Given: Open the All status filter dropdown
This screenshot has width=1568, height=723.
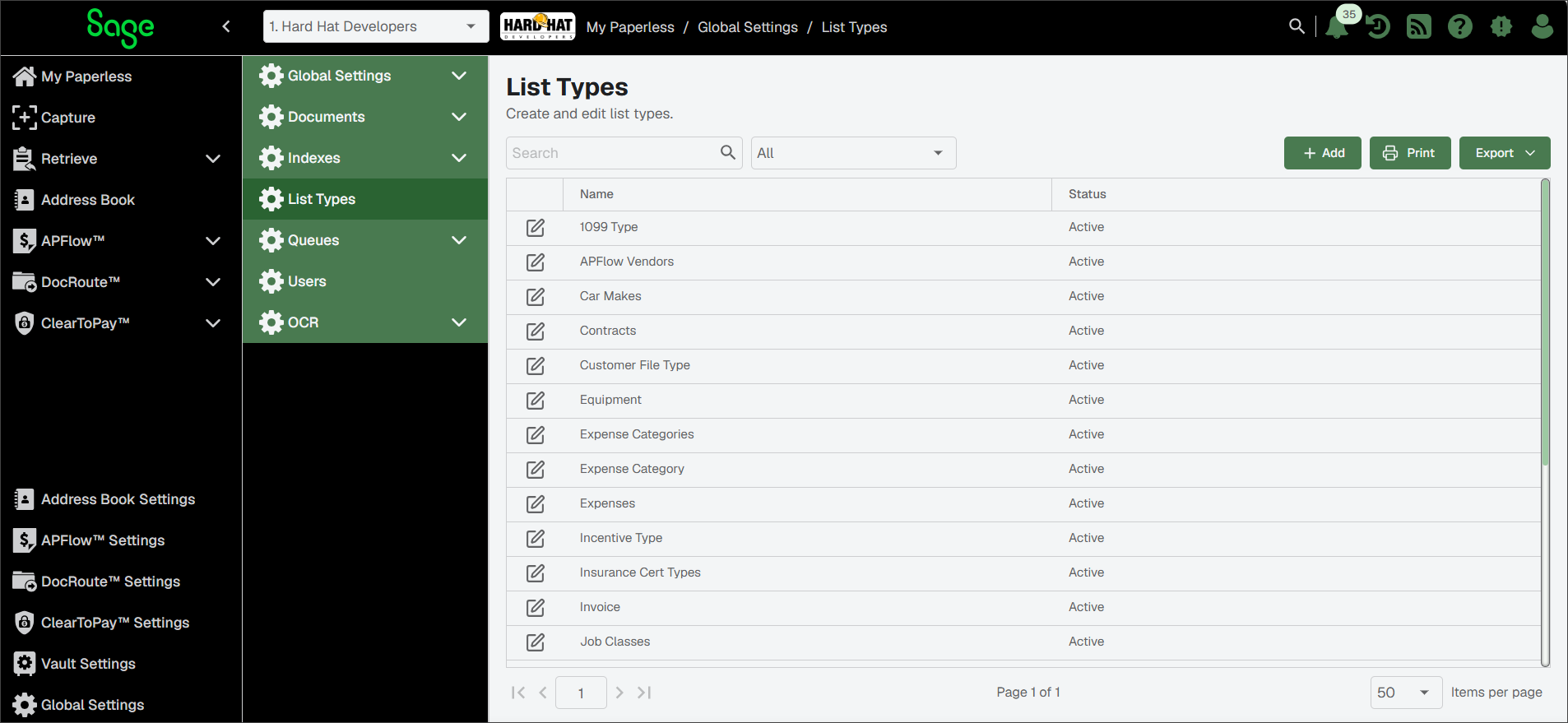Looking at the screenshot, I should tap(853, 153).
